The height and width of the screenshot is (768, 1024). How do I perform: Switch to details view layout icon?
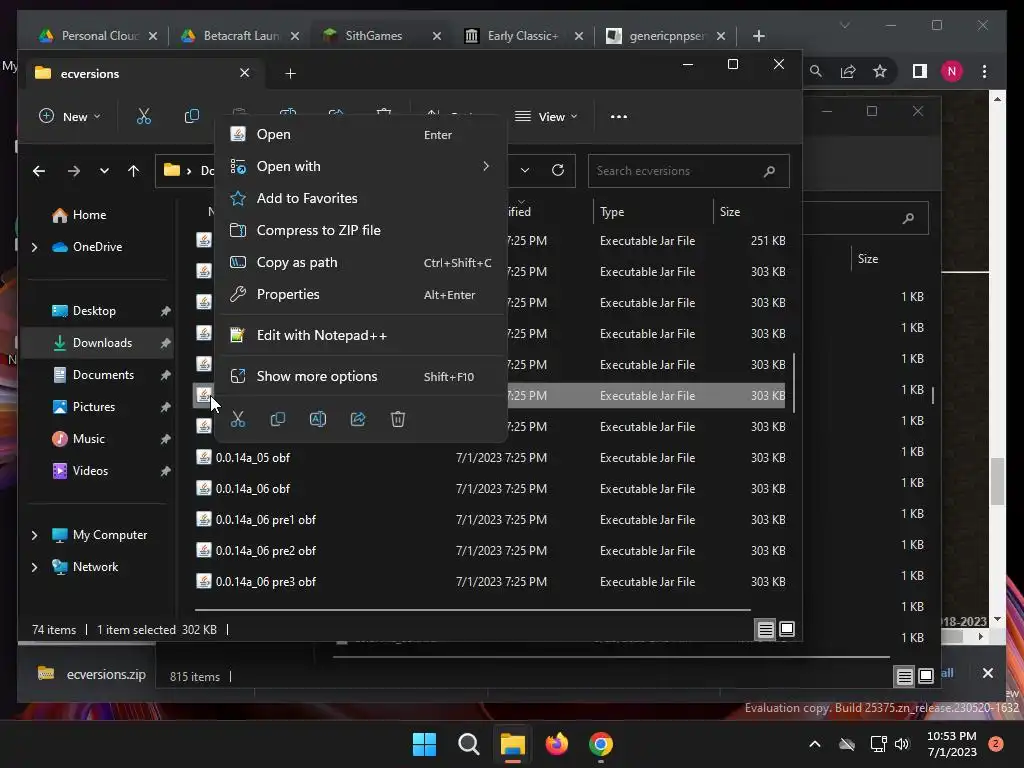tap(765, 629)
